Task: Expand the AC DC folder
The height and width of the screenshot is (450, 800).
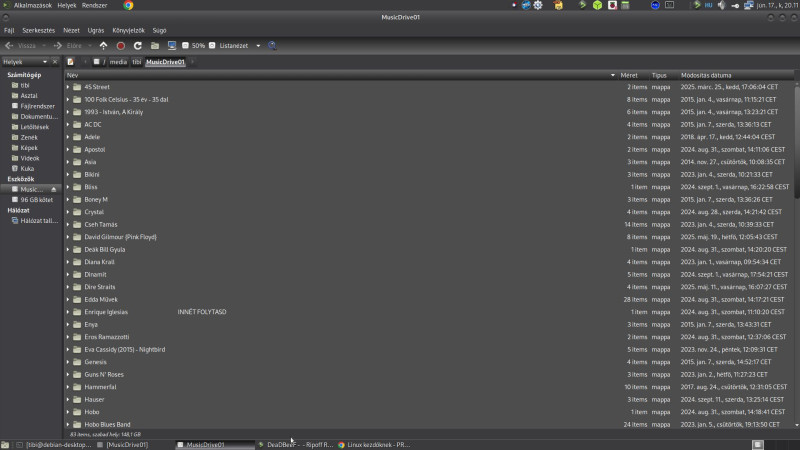Action: click(68, 124)
